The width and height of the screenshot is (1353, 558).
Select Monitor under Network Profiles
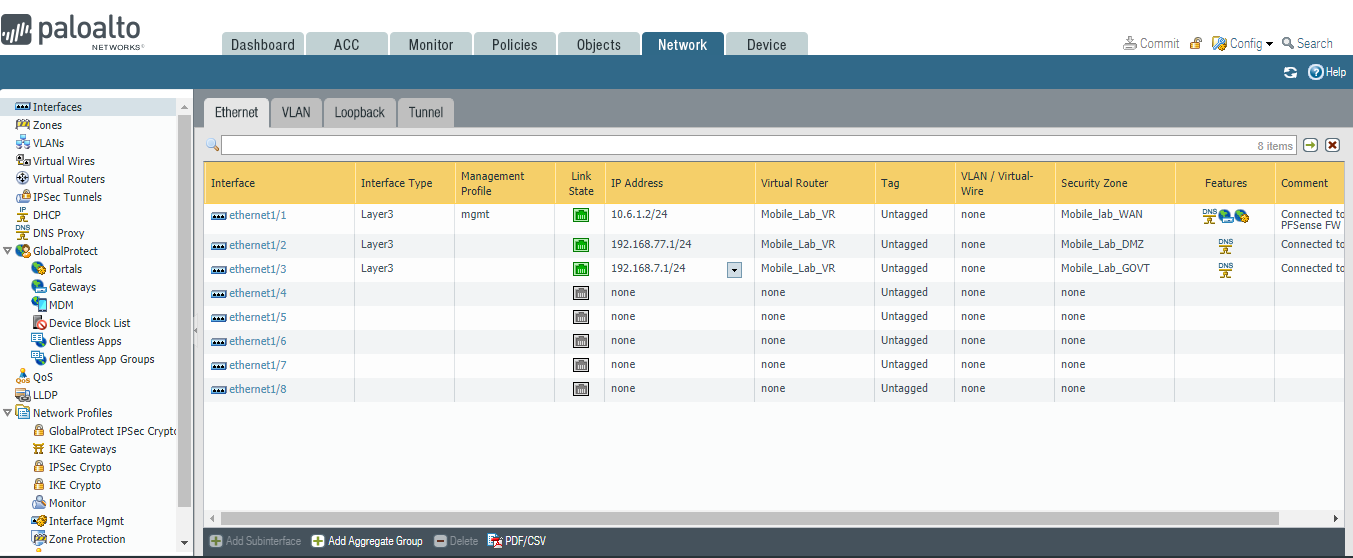point(67,503)
